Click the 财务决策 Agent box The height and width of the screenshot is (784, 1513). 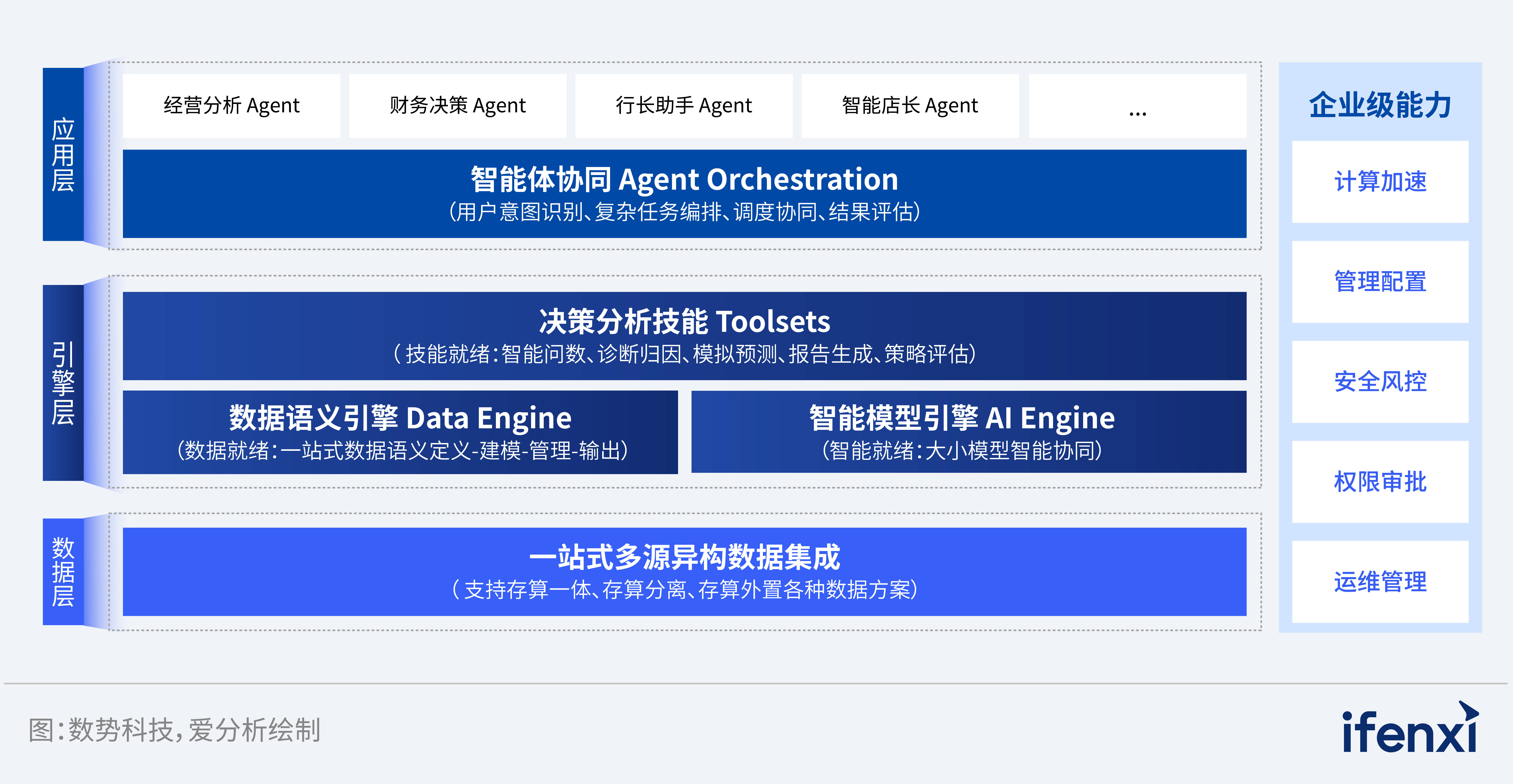pyautogui.click(x=457, y=106)
